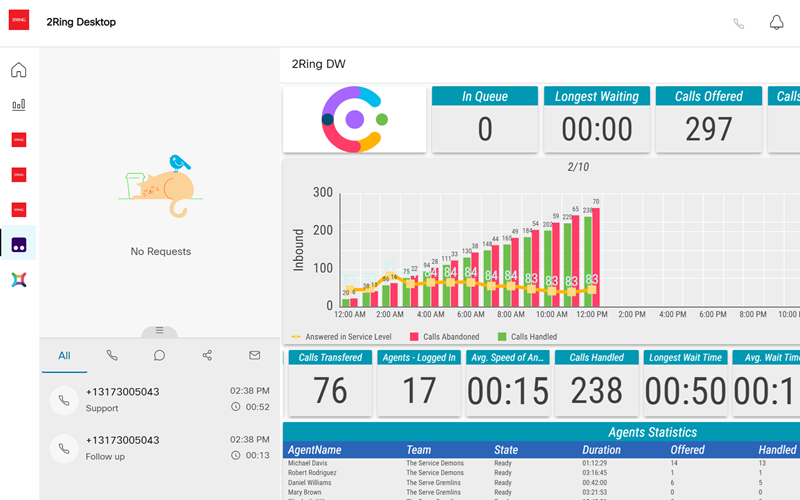Filter history by phone calls tab

(112, 356)
